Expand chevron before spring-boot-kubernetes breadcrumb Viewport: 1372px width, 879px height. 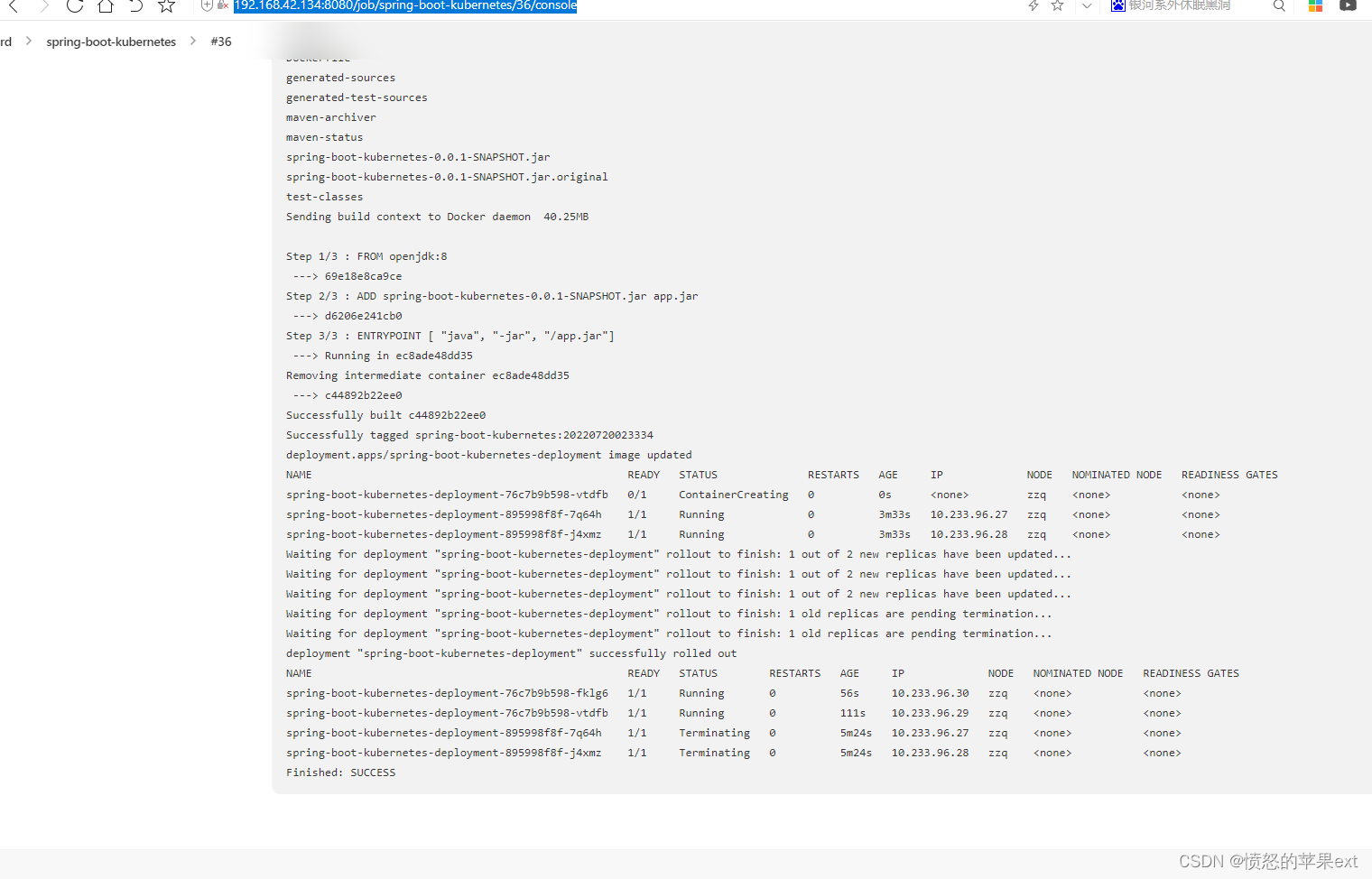coord(29,41)
